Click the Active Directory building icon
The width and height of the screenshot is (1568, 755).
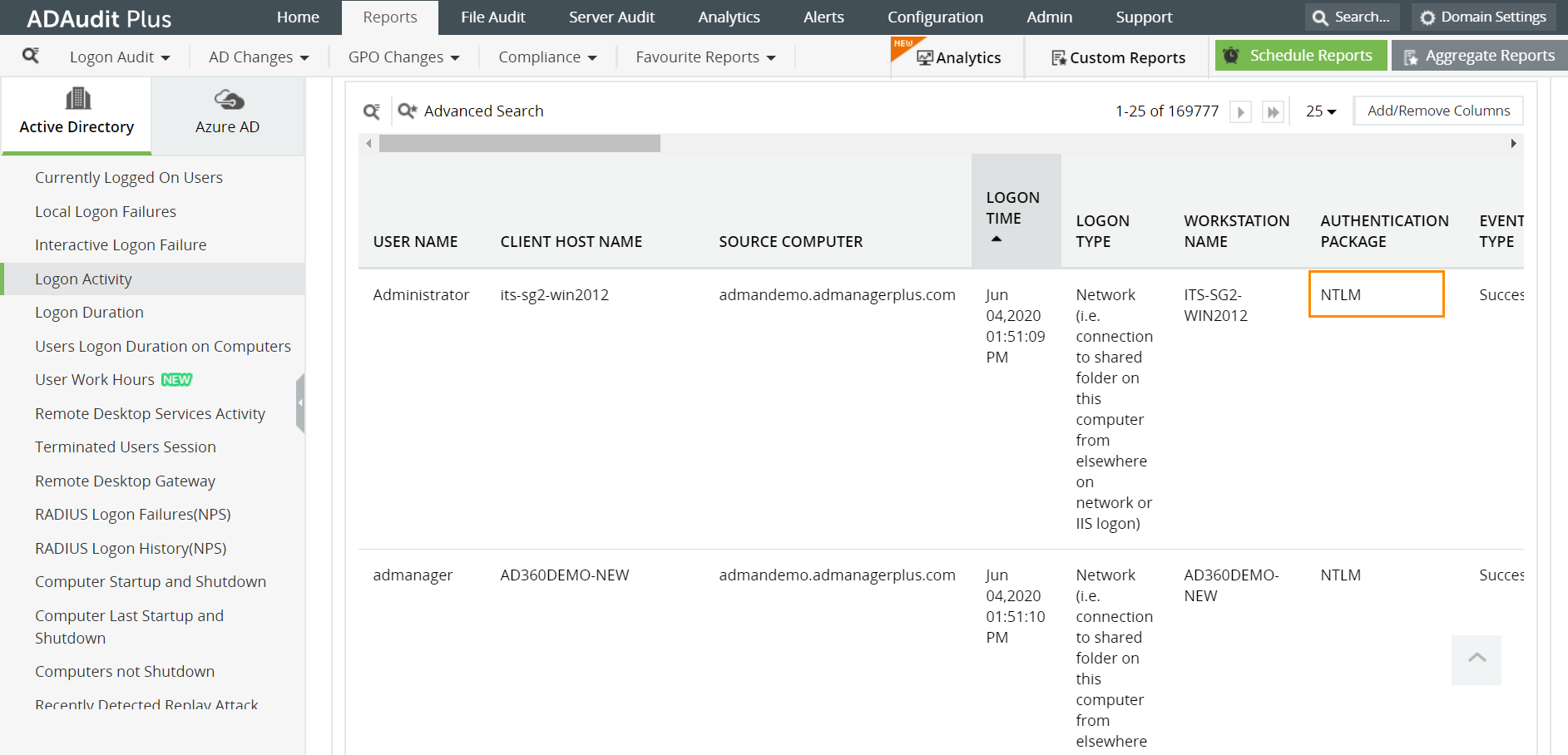point(77,99)
